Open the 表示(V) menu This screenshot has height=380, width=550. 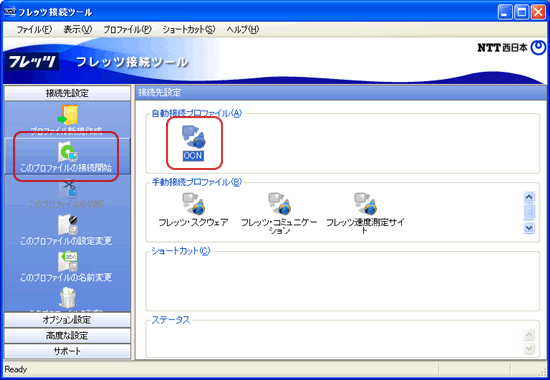coord(78,29)
